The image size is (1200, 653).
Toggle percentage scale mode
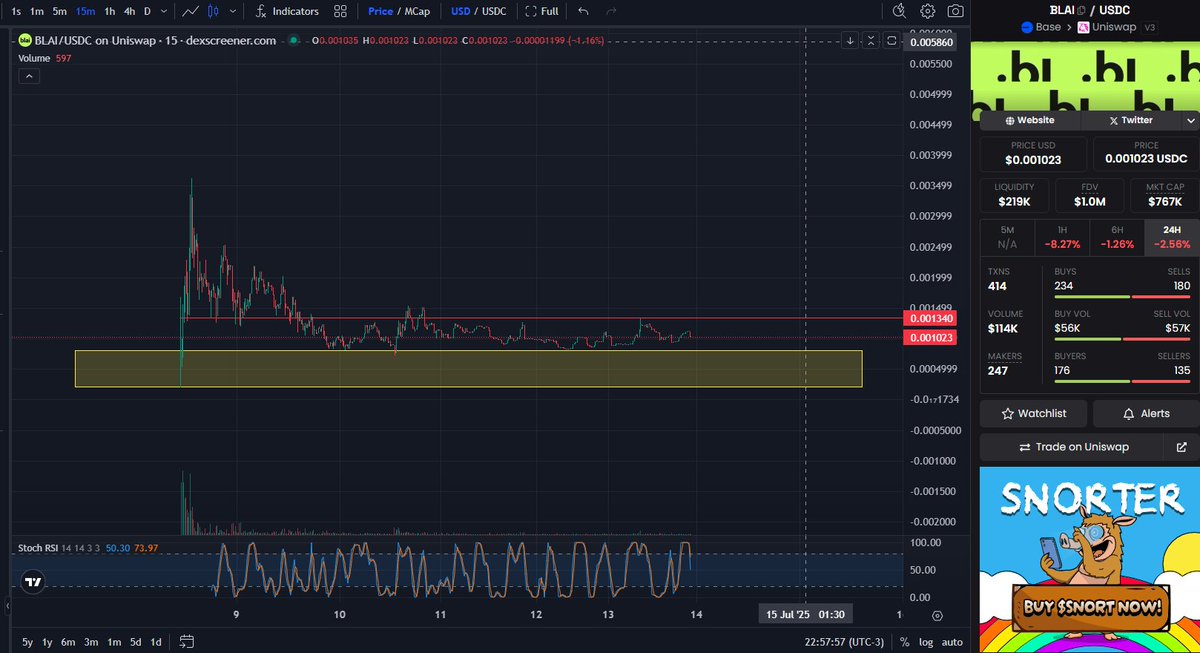(904, 642)
